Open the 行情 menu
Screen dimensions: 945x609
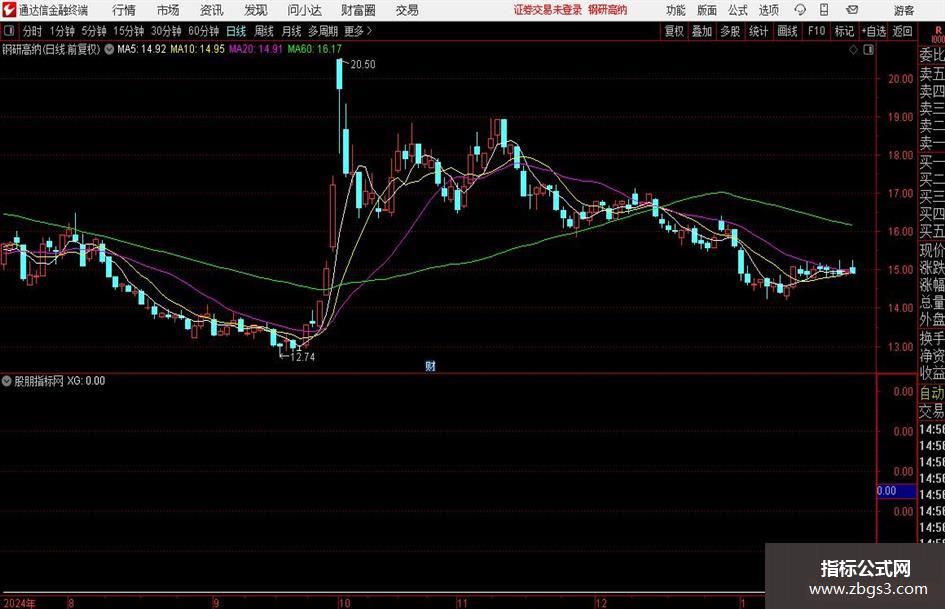coord(124,10)
